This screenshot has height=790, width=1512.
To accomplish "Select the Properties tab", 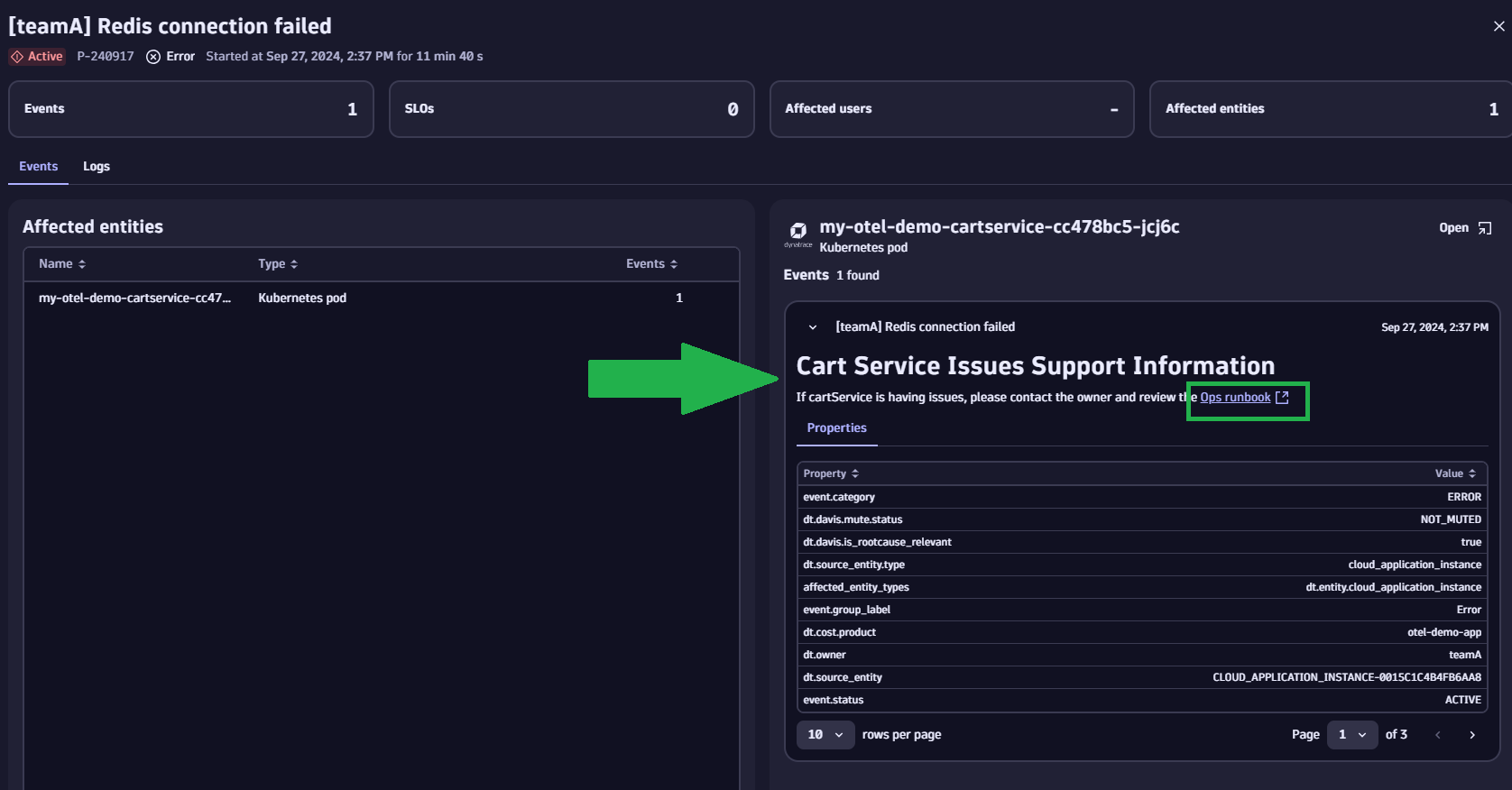I will pyautogui.click(x=836, y=428).
